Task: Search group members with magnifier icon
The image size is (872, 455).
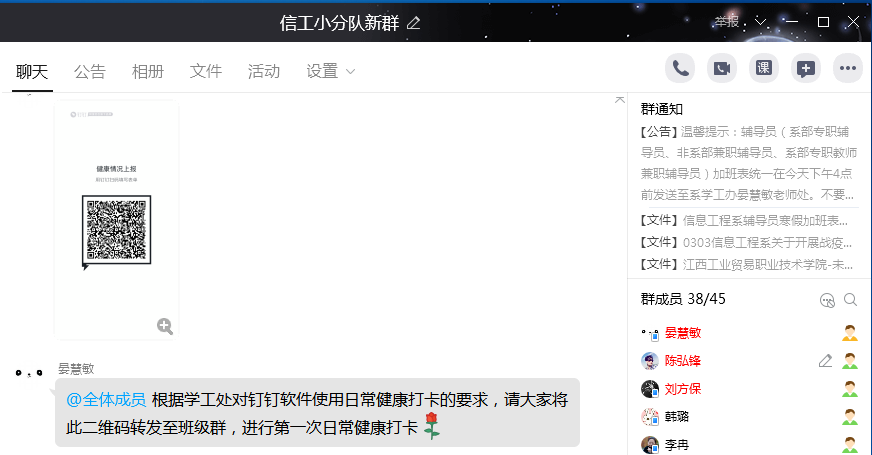Action: [x=850, y=299]
